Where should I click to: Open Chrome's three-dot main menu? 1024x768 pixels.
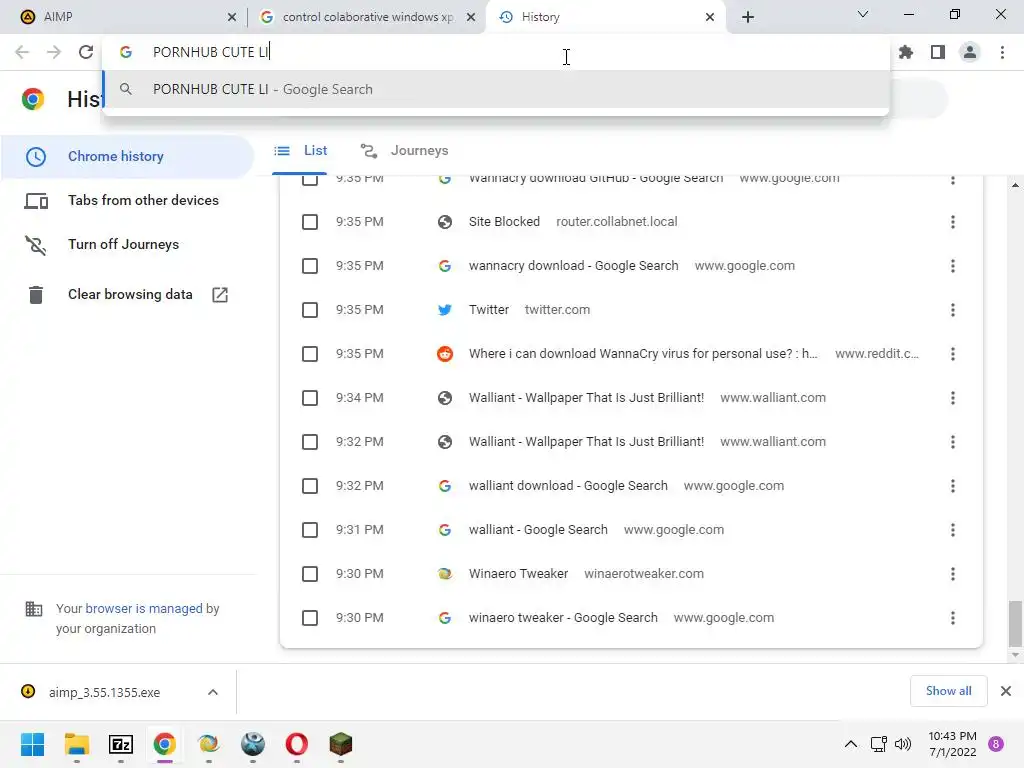(x=1002, y=52)
